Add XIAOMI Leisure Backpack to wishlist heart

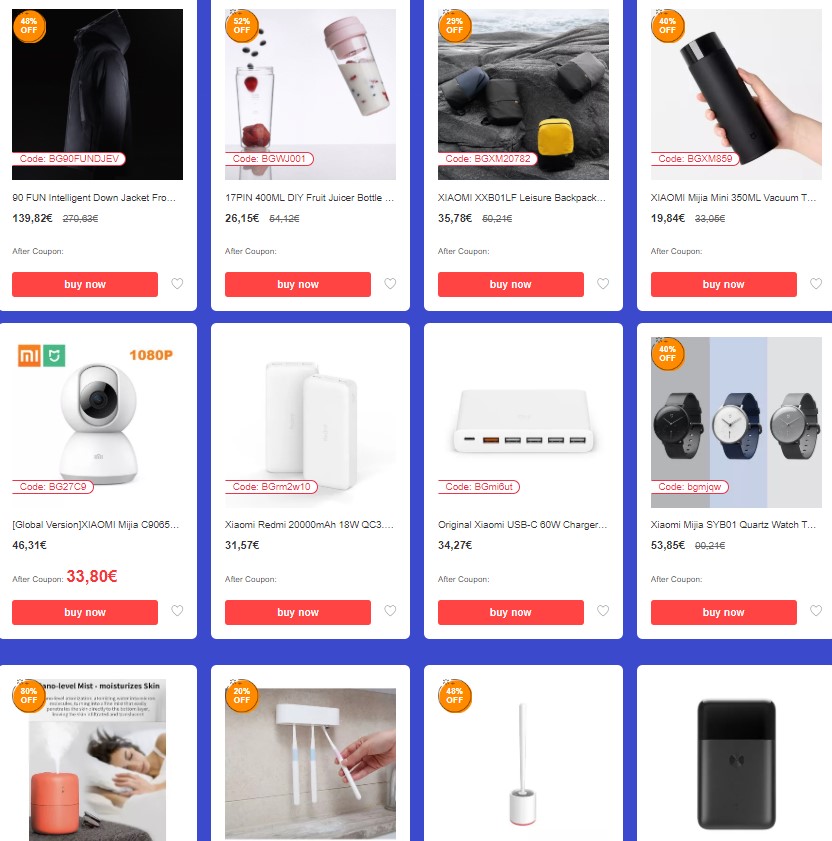point(603,284)
